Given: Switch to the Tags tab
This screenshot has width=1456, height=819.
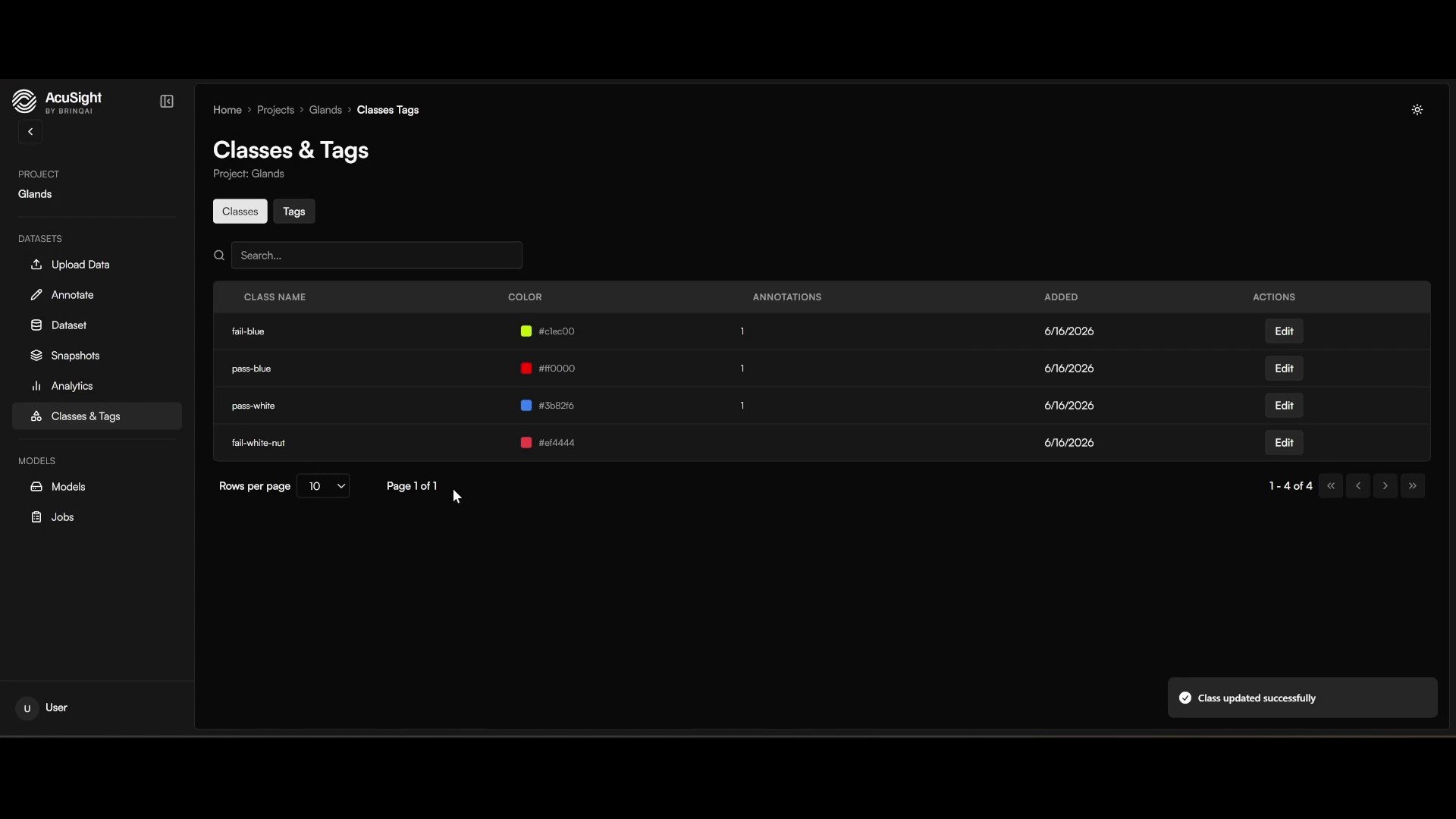Looking at the screenshot, I should pyautogui.click(x=294, y=212).
